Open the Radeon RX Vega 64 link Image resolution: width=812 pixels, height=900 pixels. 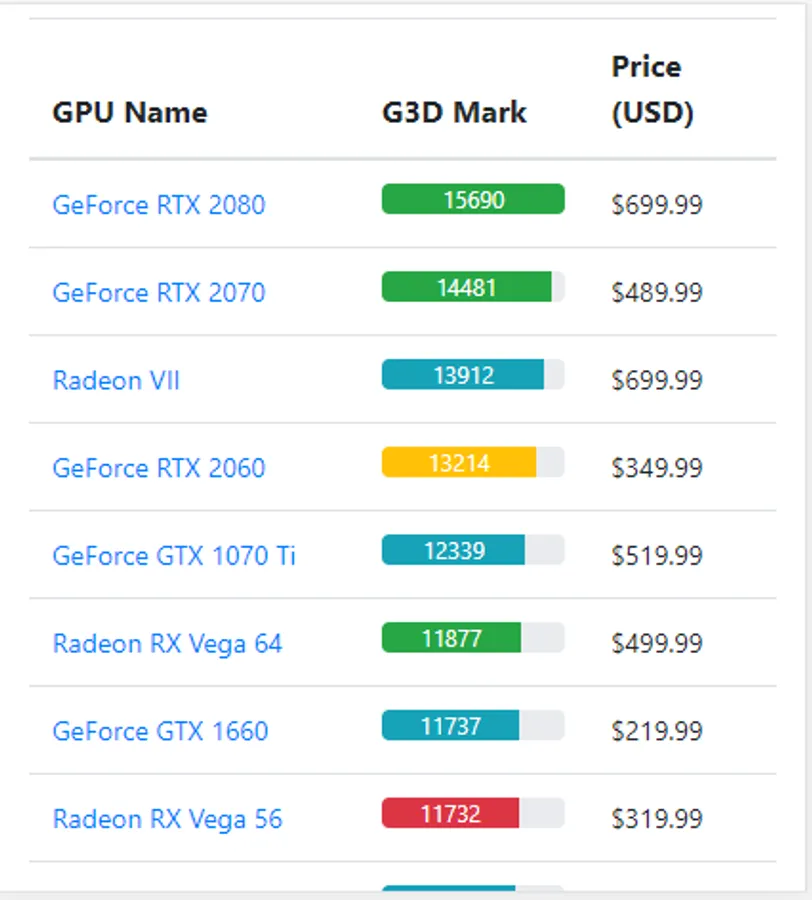[x=168, y=643]
